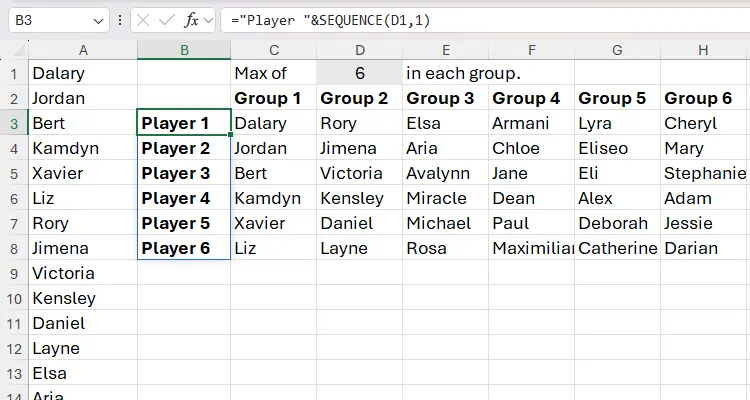Screen dimensions: 750x400
Task: Click into the formula bar text
Action: click(x=480, y=20)
